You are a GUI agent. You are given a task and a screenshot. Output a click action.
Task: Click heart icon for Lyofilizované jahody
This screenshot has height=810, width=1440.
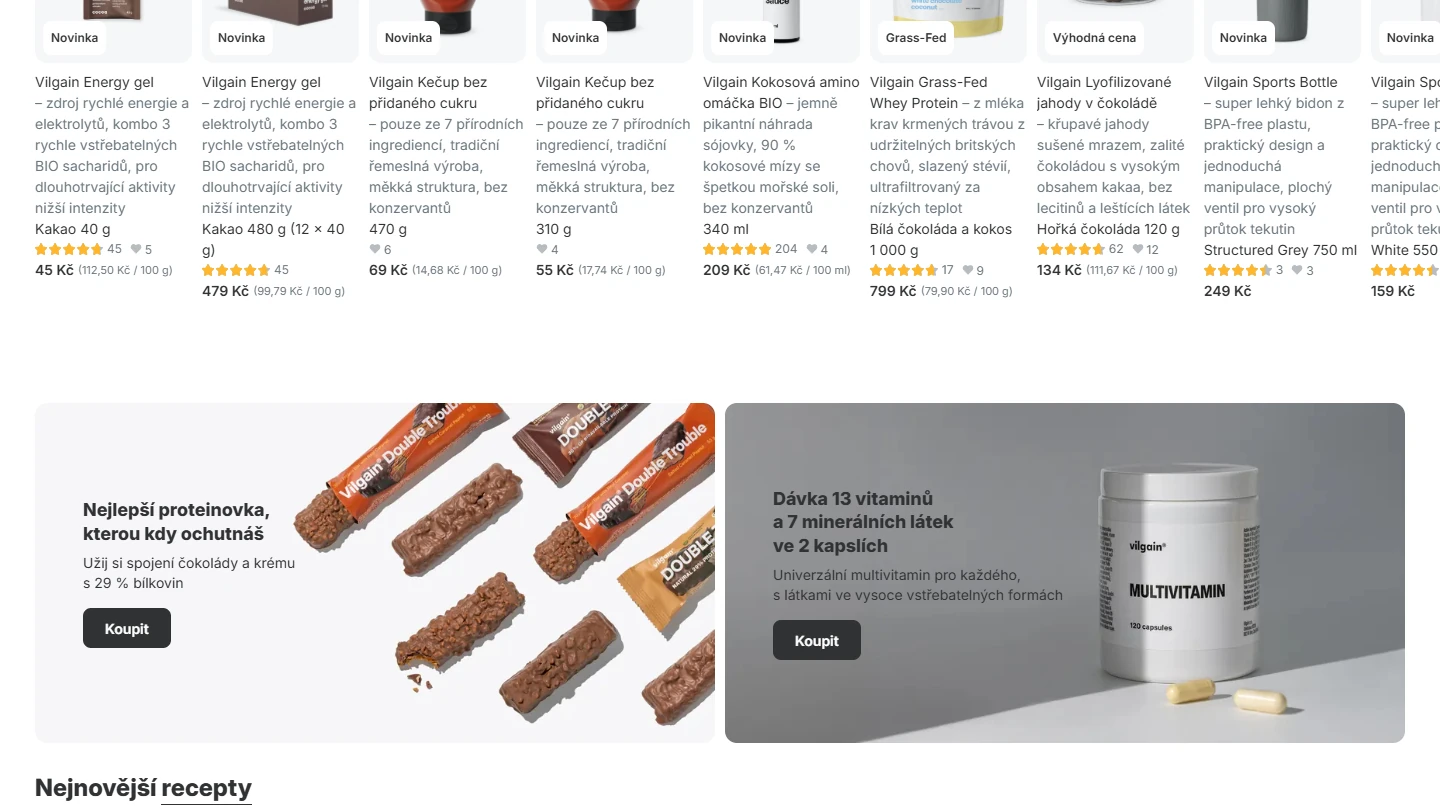tap(1137, 249)
